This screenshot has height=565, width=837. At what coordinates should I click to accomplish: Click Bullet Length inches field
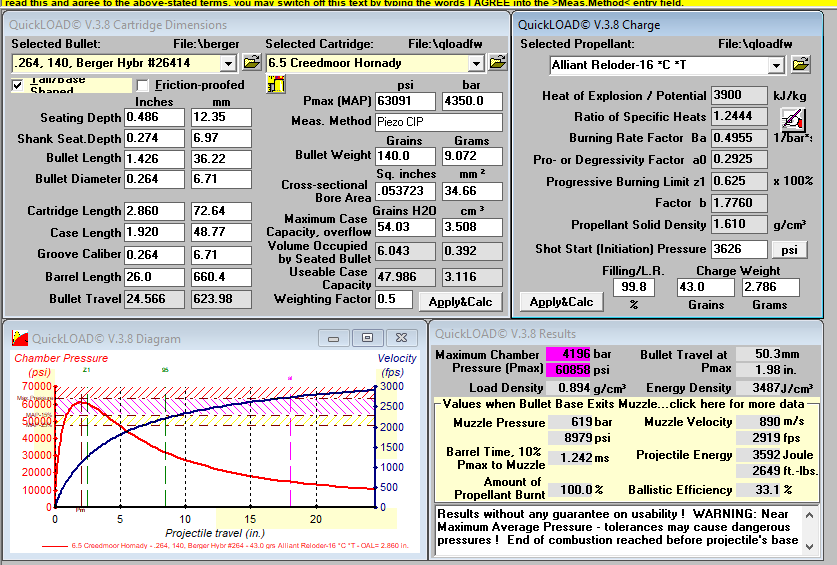click(154, 159)
